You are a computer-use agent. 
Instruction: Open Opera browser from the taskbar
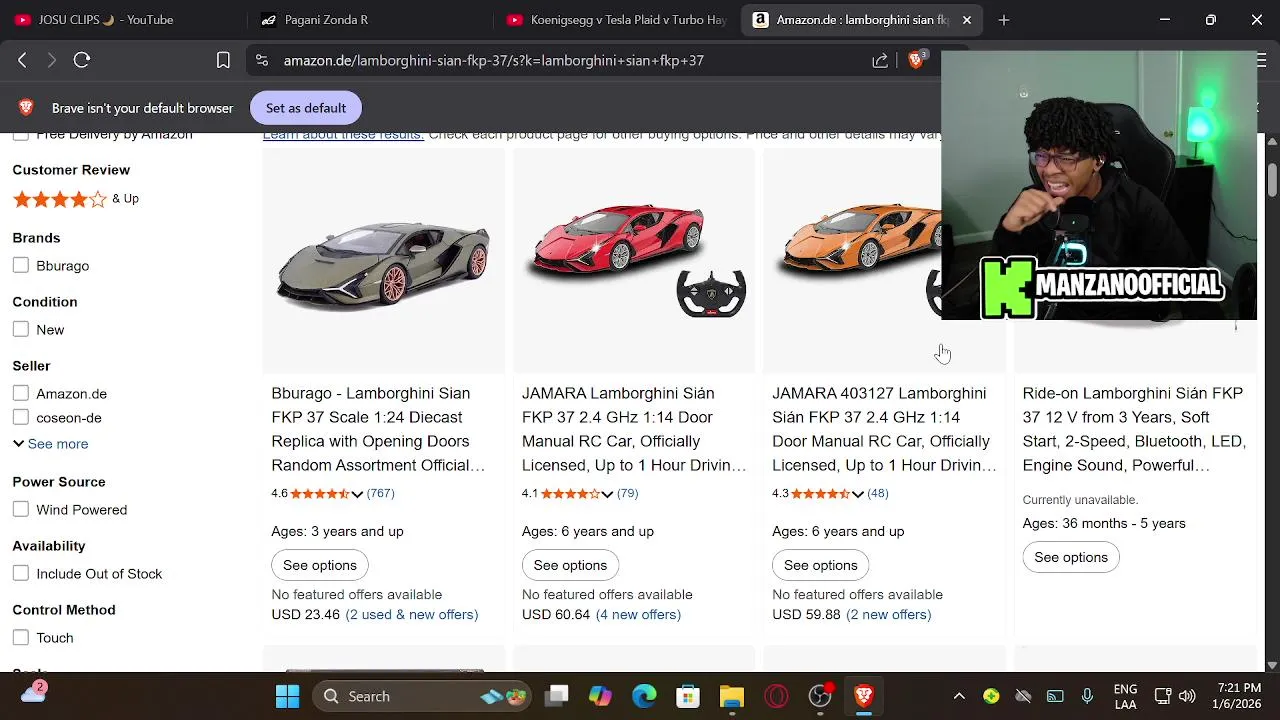click(x=776, y=696)
